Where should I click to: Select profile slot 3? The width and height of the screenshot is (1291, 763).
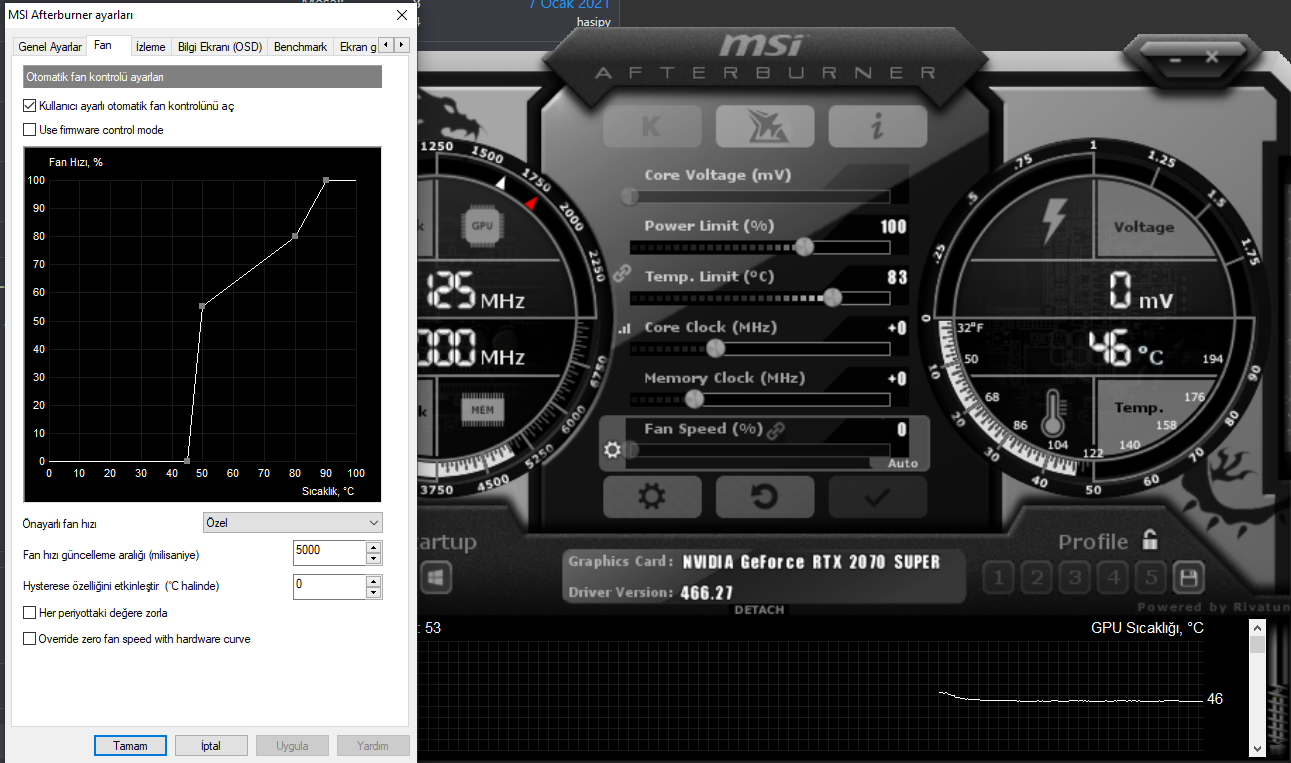[x=1075, y=577]
